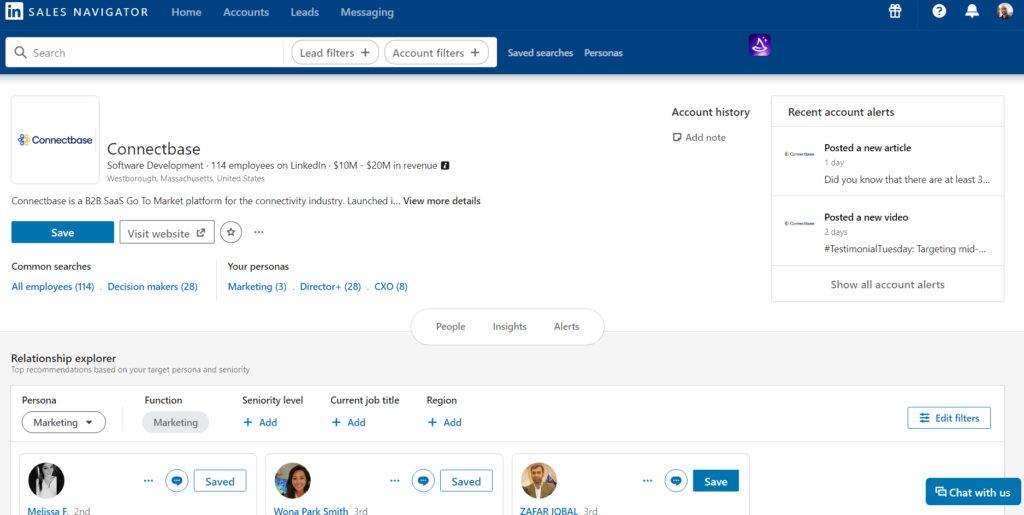
Task: Click the LinkedIn Sales Navigator logo
Action: (77, 12)
